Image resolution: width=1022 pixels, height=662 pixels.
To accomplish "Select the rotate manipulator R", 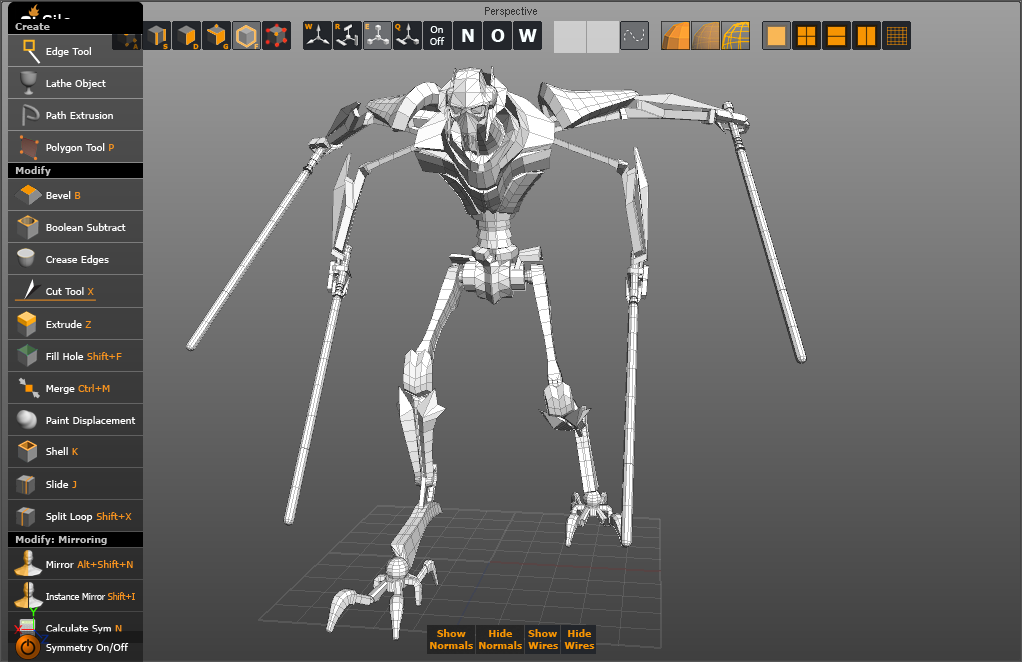I will coord(347,35).
